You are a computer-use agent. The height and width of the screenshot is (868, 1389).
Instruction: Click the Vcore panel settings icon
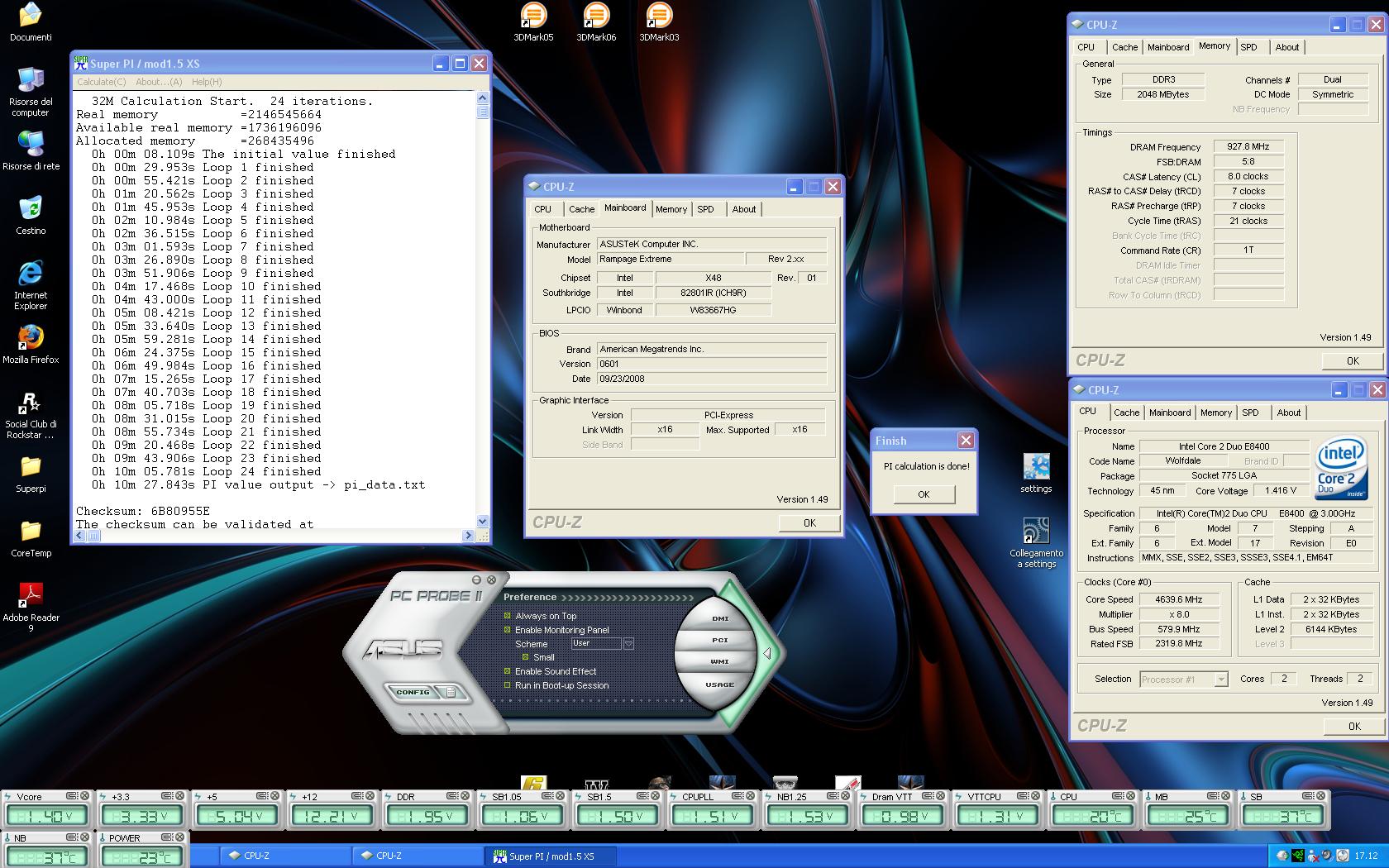(x=72, y=796)
